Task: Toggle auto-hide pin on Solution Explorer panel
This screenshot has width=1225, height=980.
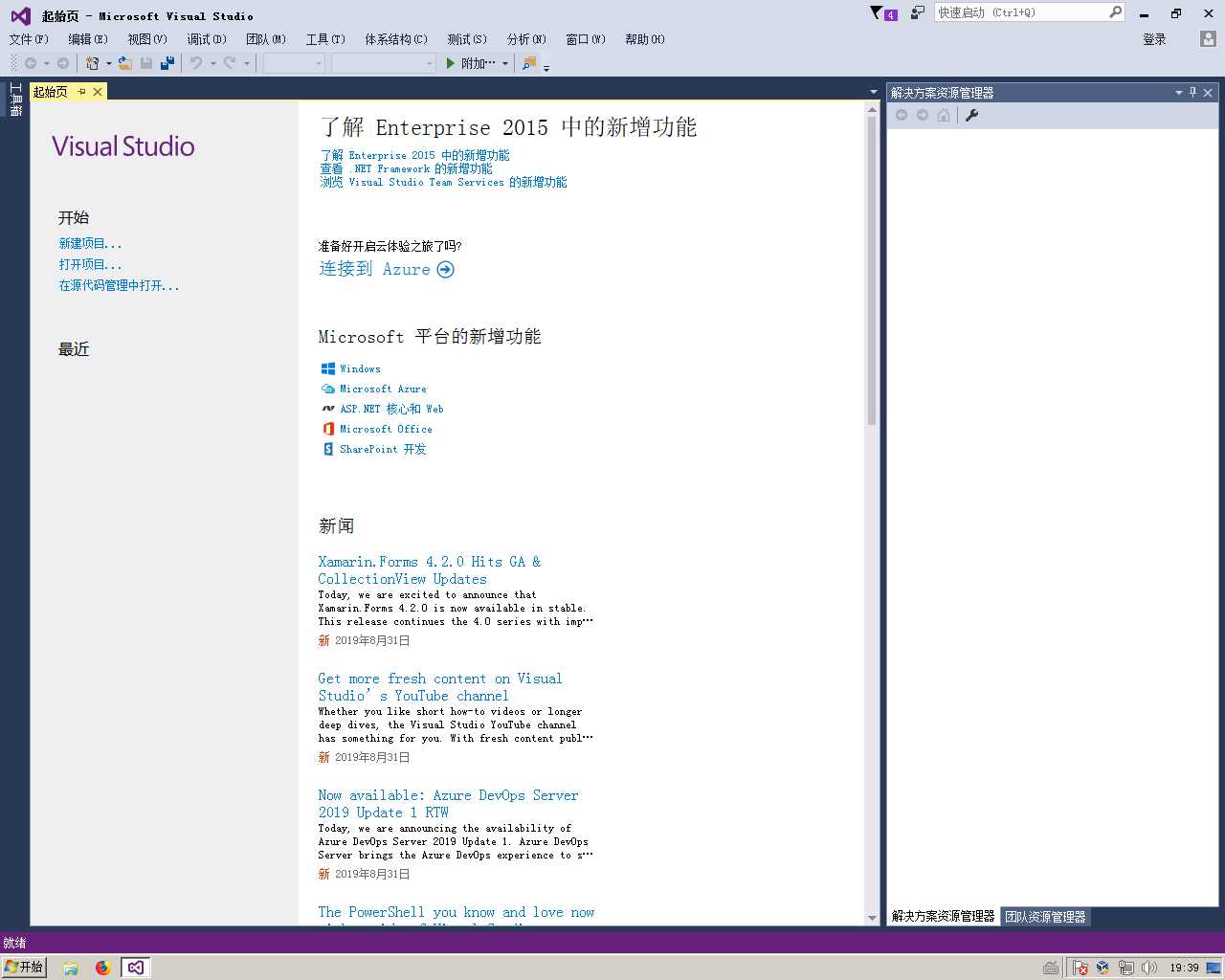Action: tap(1193, 93)
